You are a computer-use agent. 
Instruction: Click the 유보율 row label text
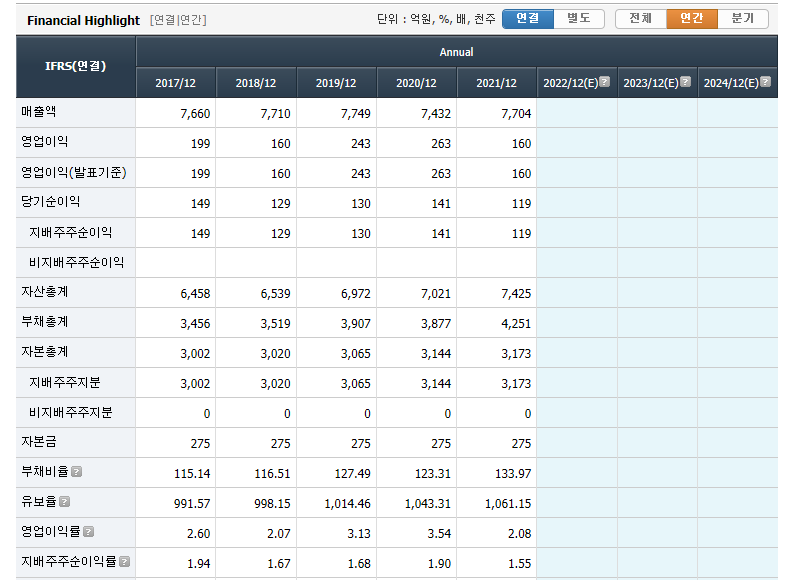click(x=39, y=501)
